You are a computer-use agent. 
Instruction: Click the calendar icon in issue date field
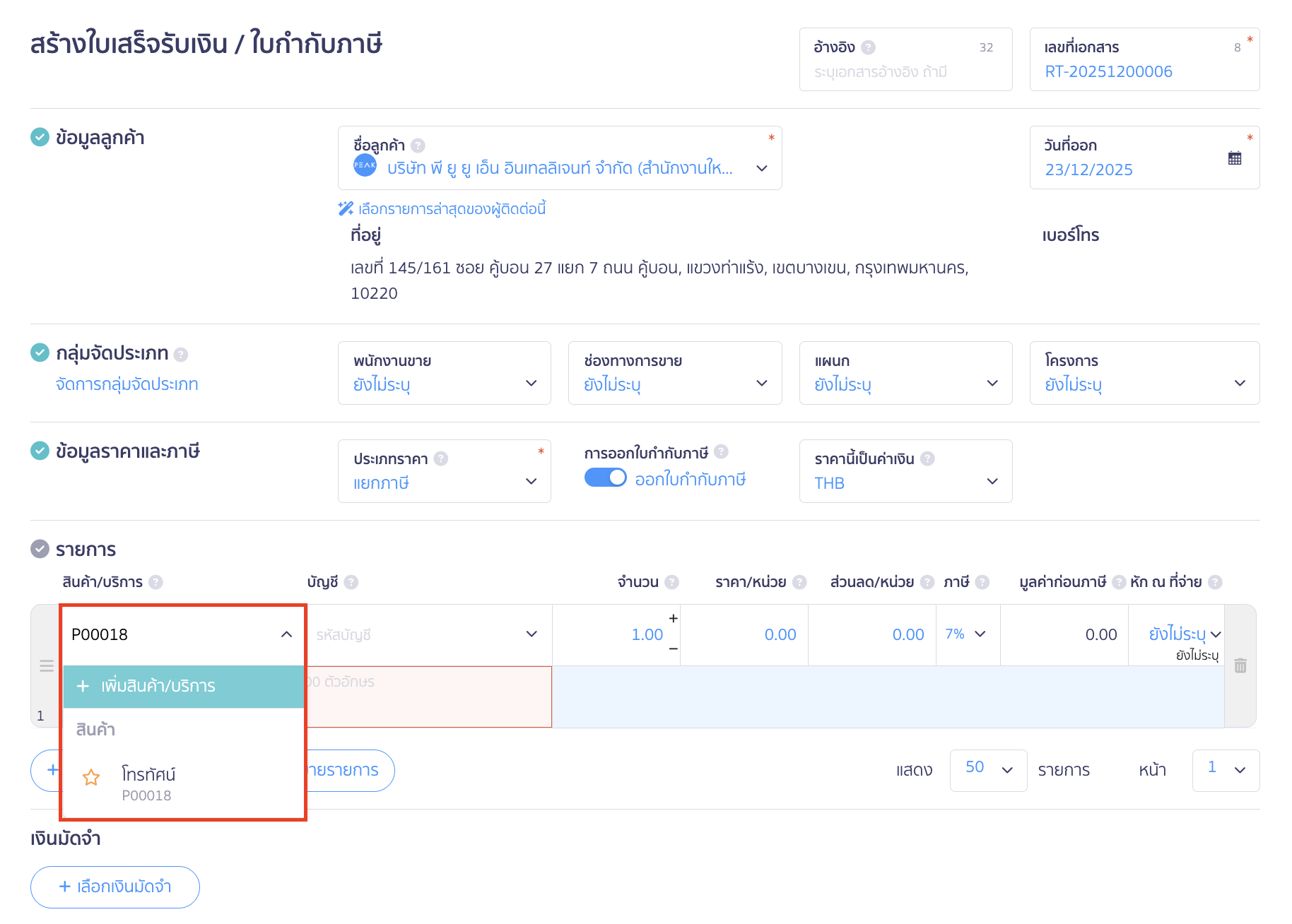tap(1234, 158)
